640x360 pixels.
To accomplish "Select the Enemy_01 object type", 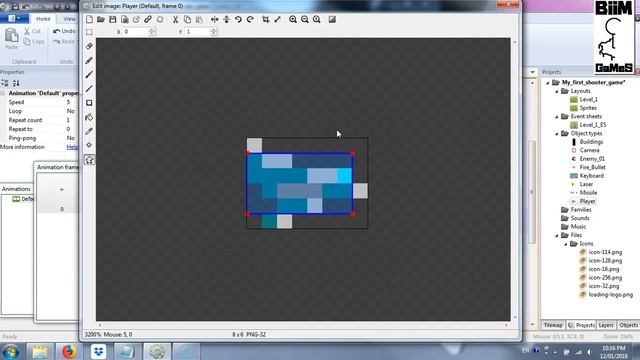I will click(592, 159).
